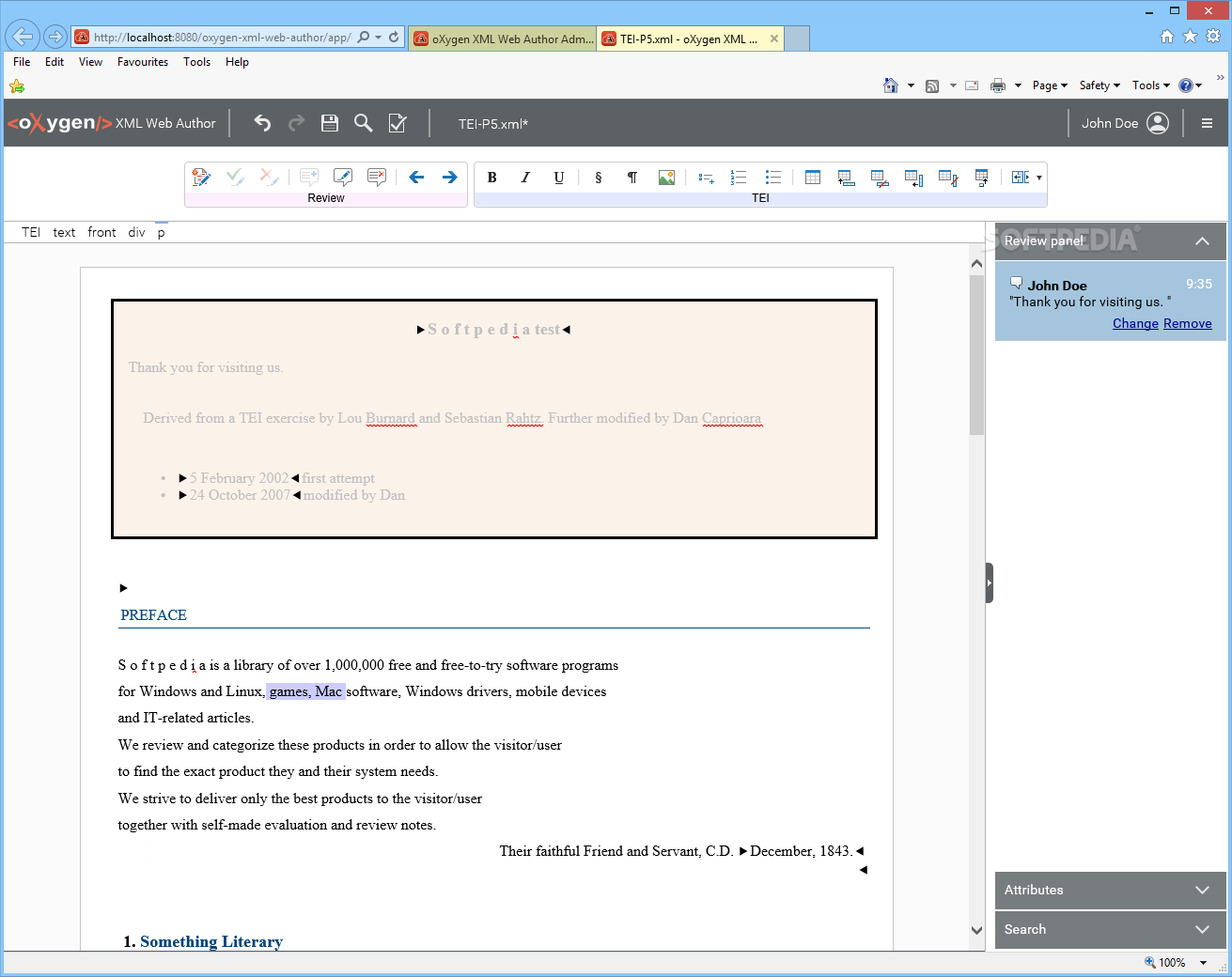Click the Change link in John Doe's comment
The image size is (1232, 977).
pyautogui.click(x=1135, y=323)
